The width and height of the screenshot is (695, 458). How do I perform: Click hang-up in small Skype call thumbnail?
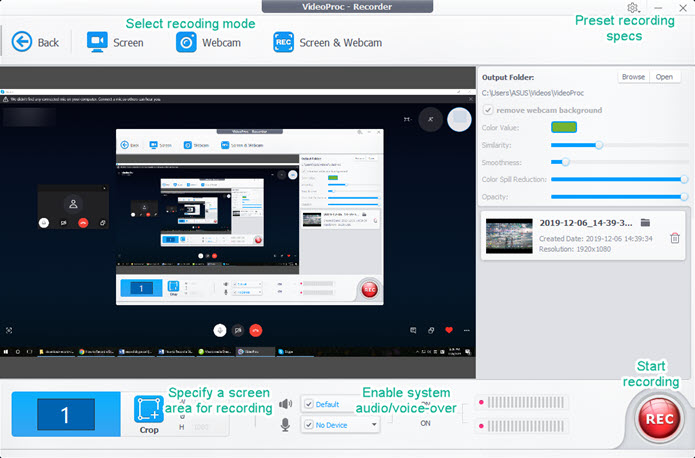coord(83,223)
